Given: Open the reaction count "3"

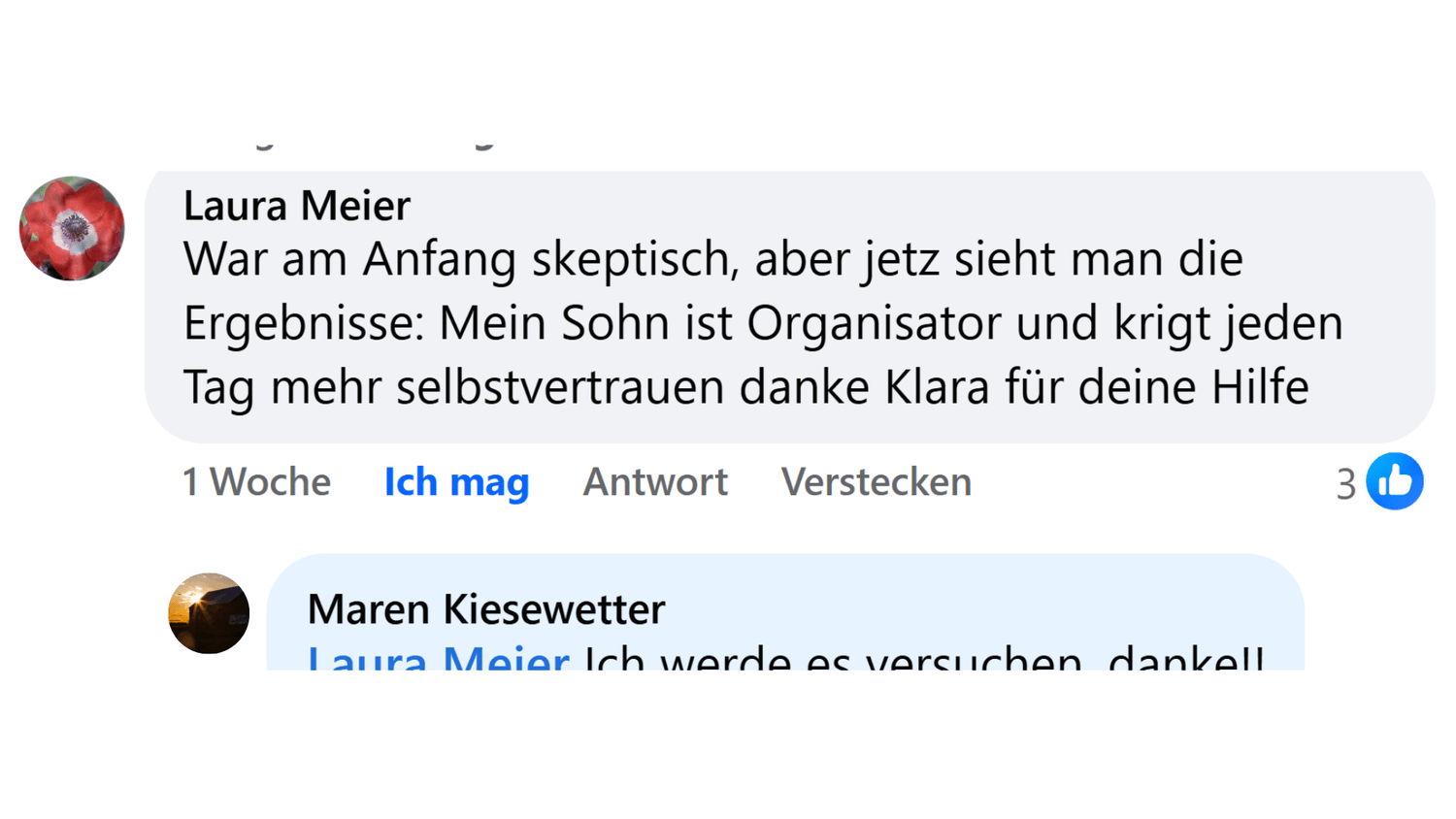Looking at the screenshot, I should click(1345, 483).
